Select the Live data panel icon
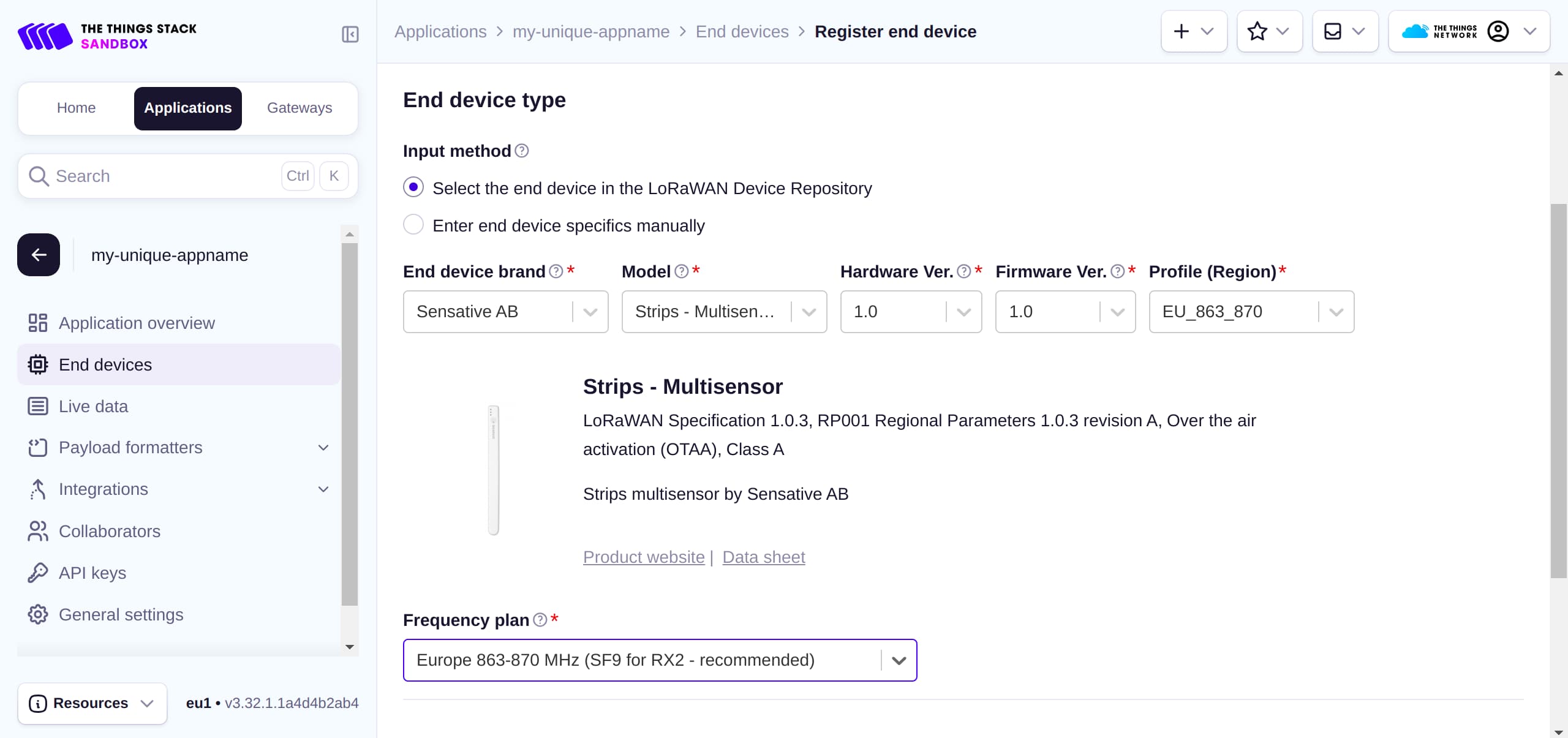 pos(38,405)
